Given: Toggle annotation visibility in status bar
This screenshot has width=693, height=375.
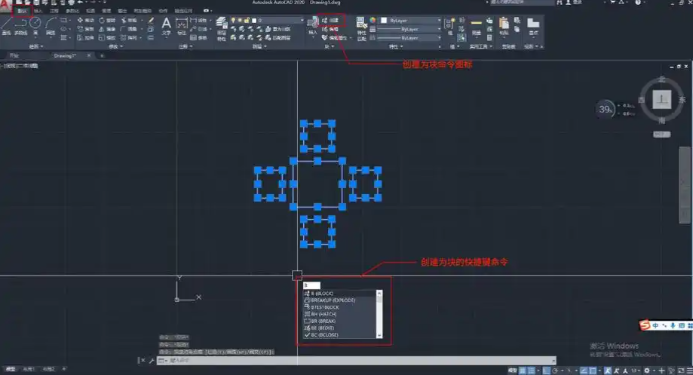Looking at the screenshot, I should pyautogui.click(x=608, y=371).
